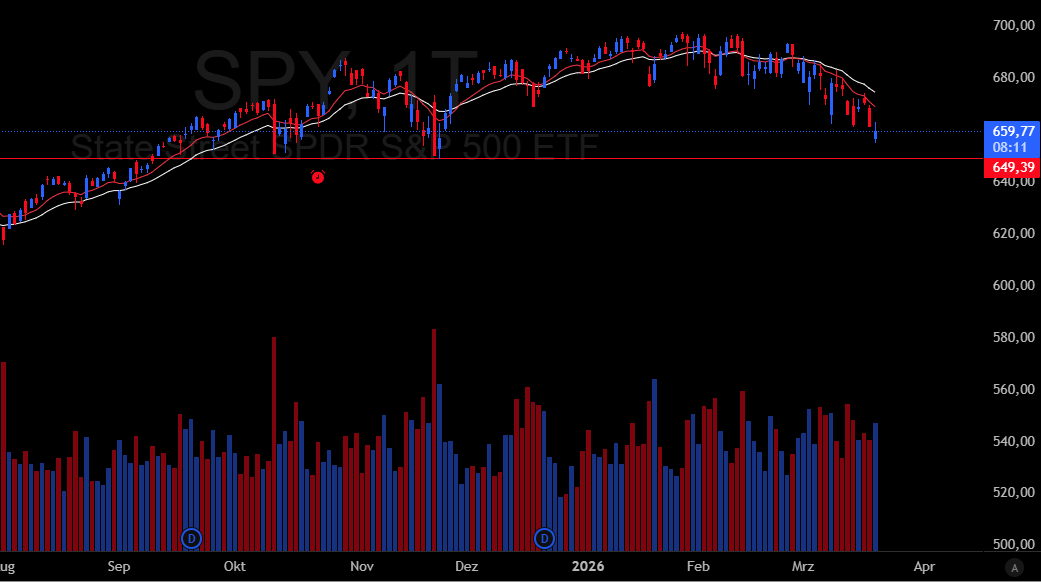This screenshot has width=1041, height=582.
Task: Select the last blue volume bar
Action: click(876, 487)
